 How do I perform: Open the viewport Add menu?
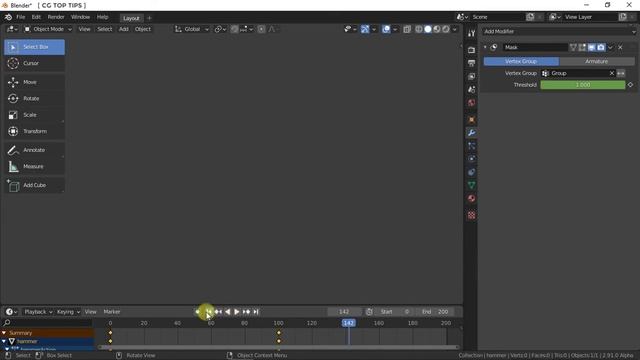[x=124, y=29]
